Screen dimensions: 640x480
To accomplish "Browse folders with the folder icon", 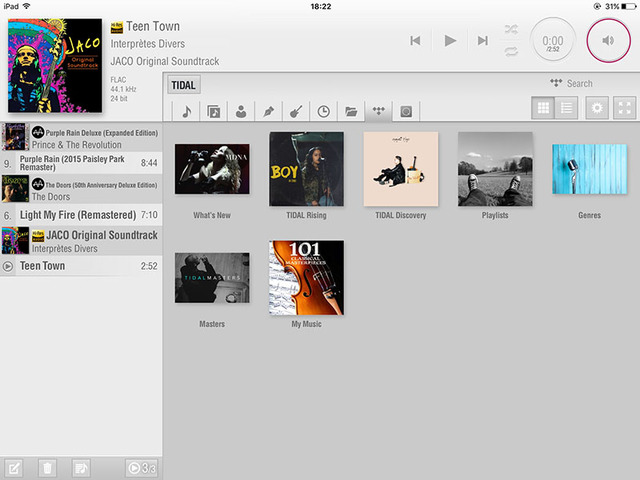I will [x=351, y=111].
